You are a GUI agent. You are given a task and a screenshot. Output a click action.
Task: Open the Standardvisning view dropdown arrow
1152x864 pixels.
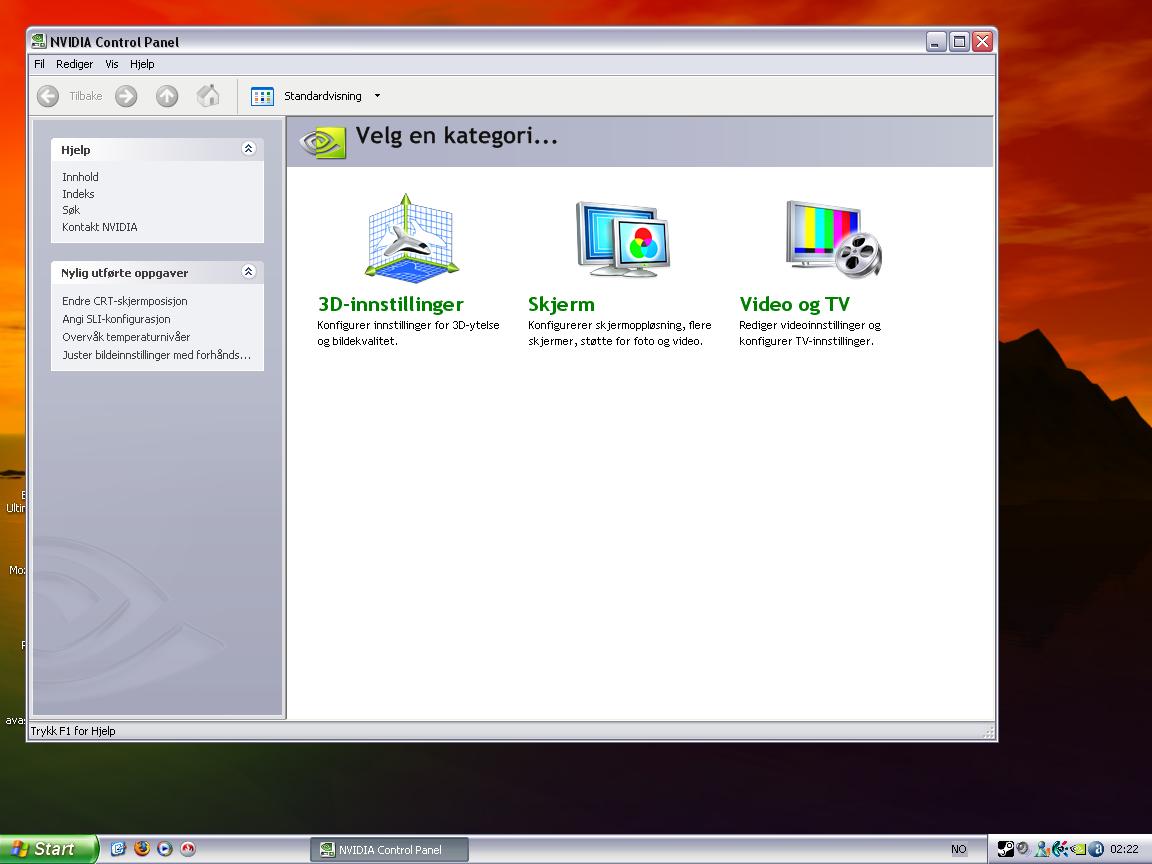[x=378, y=96]
